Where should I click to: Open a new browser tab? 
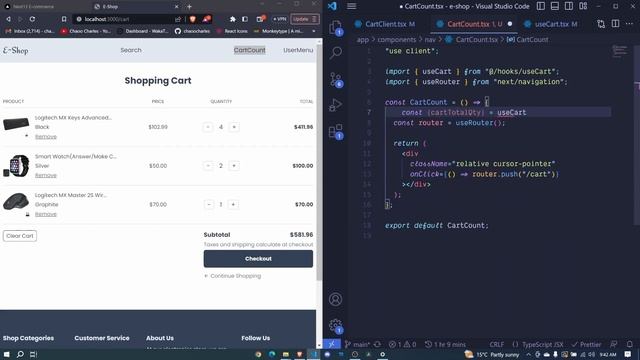(x=189, y=7)
